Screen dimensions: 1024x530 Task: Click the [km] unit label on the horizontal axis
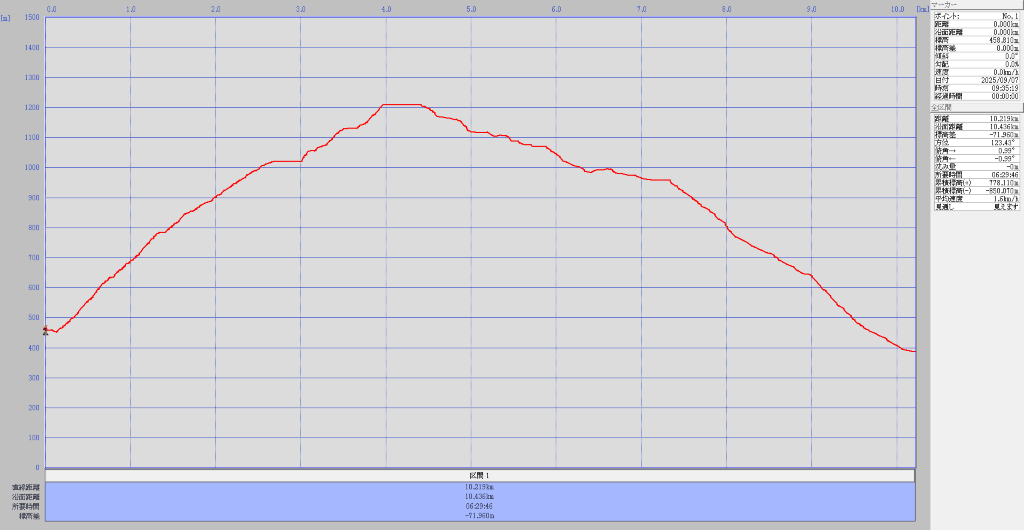(x=922, y=9)
